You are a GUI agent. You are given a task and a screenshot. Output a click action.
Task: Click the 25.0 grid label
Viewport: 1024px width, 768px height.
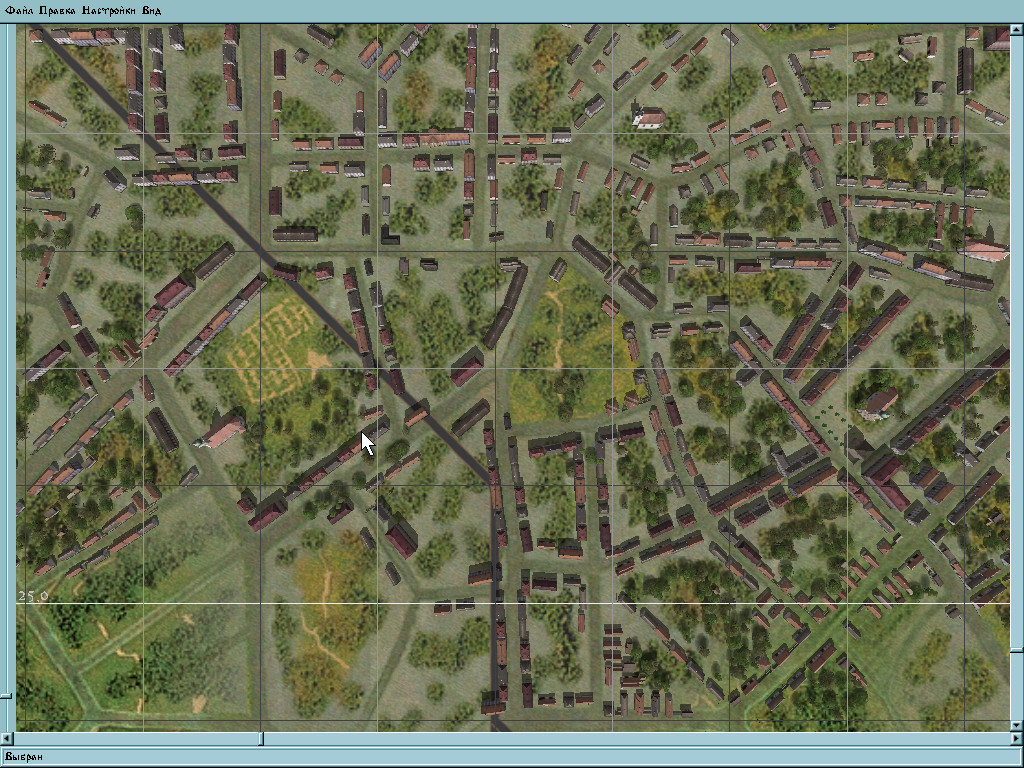point(33,596)
